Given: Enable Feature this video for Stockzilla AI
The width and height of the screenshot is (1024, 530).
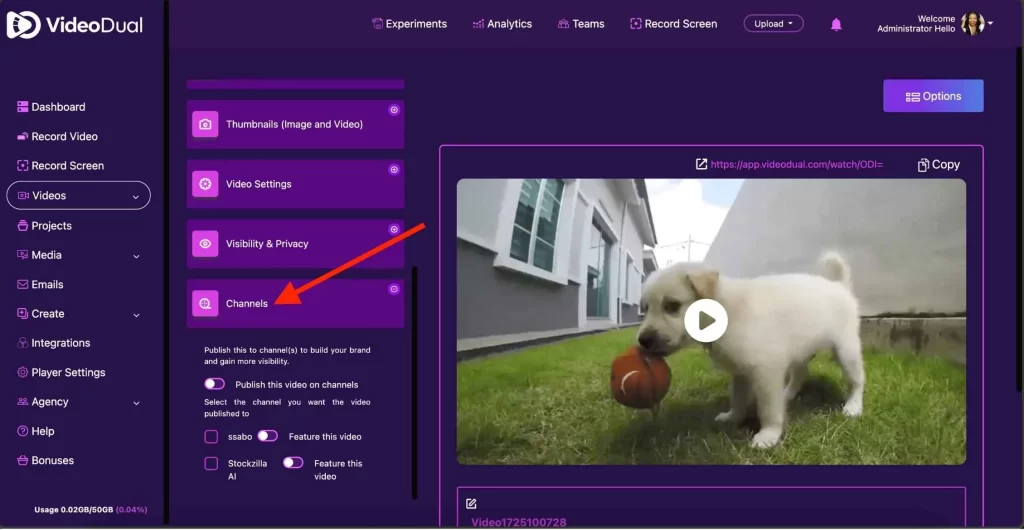Looking at the screenshot, I should click(293, 463).
